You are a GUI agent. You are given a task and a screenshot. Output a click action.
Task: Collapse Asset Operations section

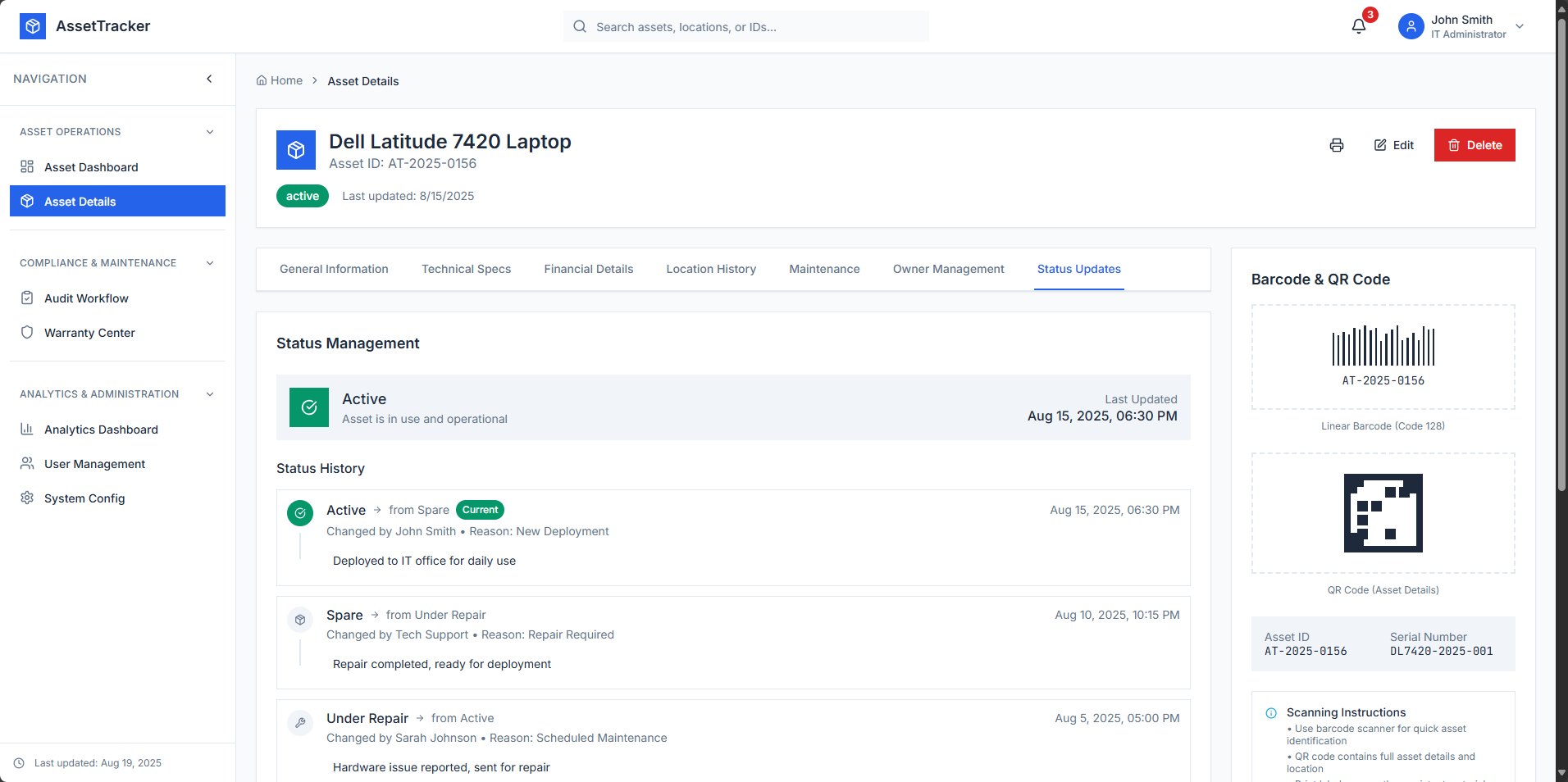coord(210,132)
